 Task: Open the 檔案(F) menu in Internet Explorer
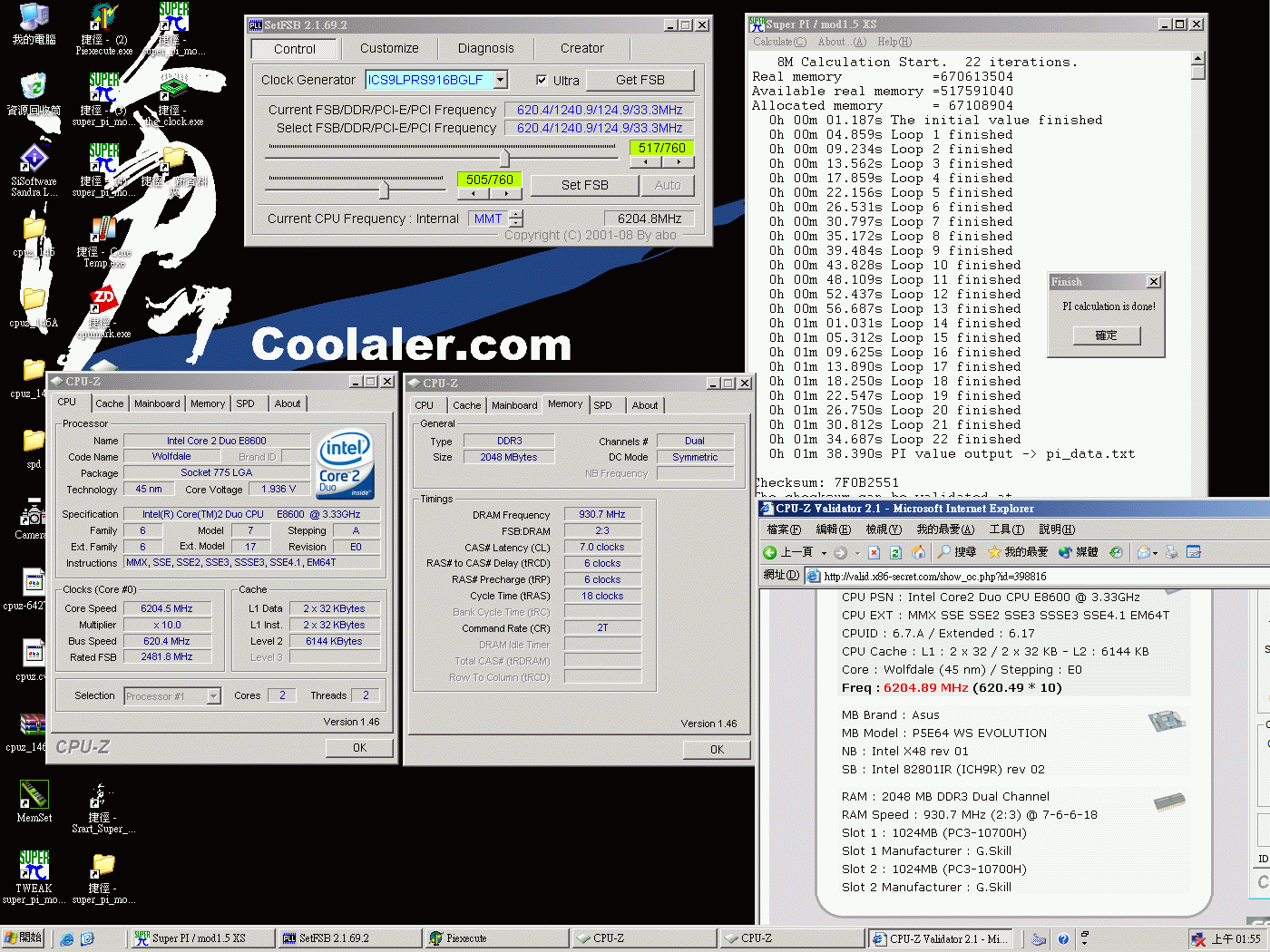click(x=784, y=529)
